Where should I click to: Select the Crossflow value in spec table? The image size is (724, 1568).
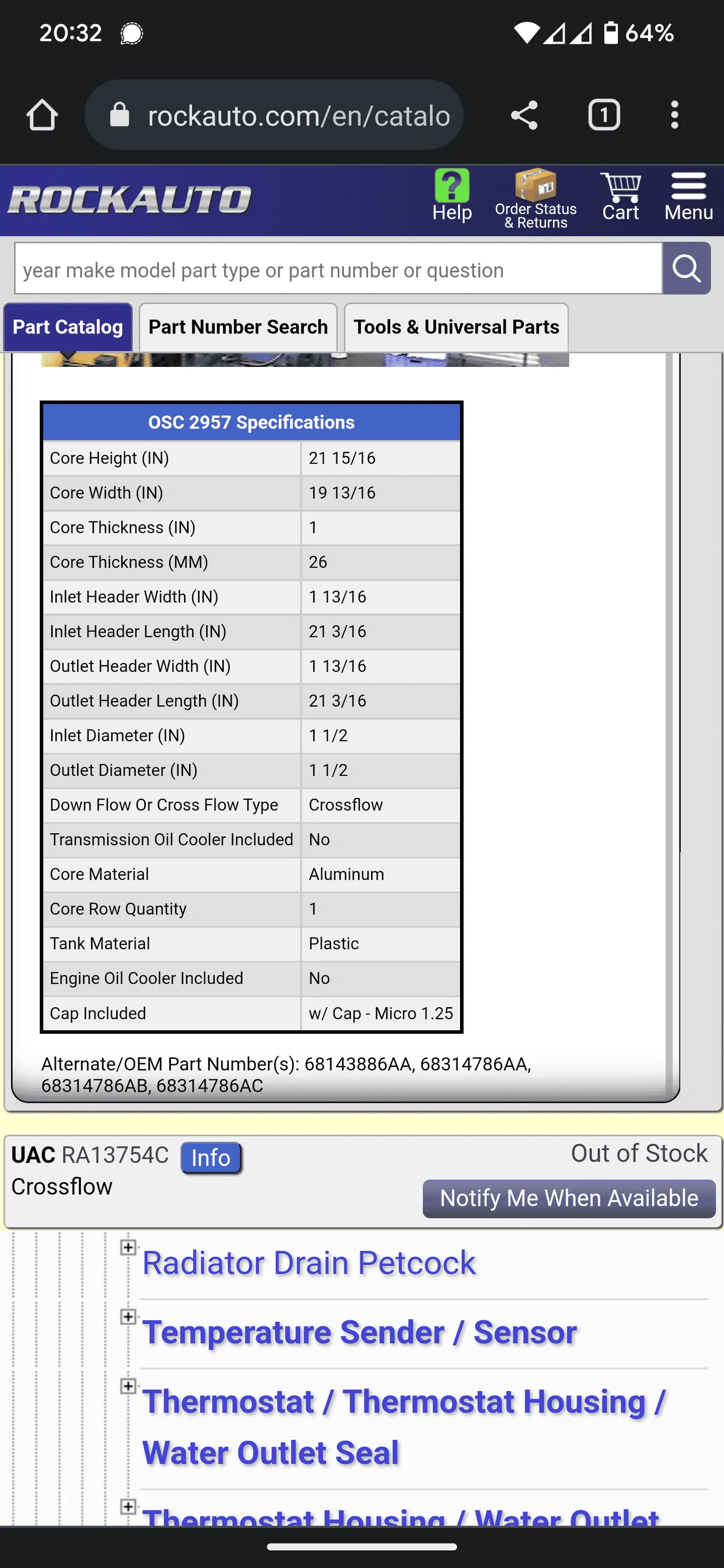coord(346,805)
